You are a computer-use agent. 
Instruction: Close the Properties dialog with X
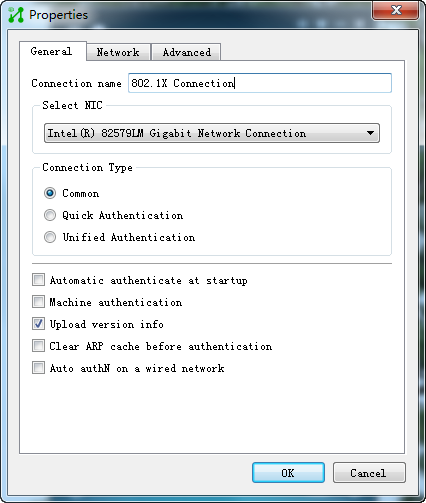tap(396, 10)
